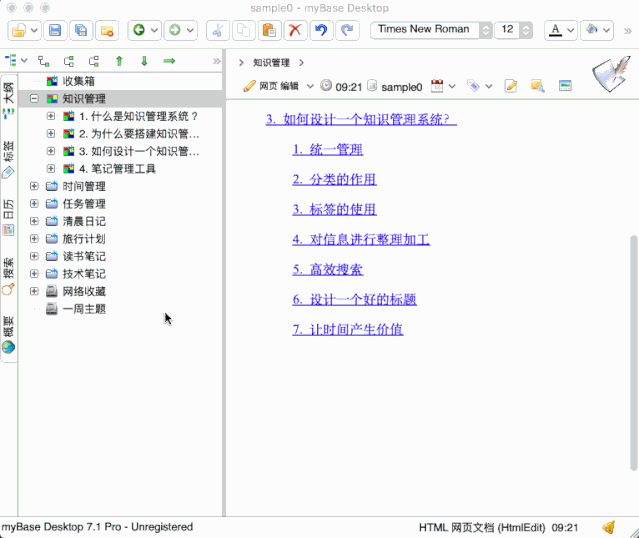Redo with the blue forward arrow
Viewport: 639px width, 538px height.
347,30
